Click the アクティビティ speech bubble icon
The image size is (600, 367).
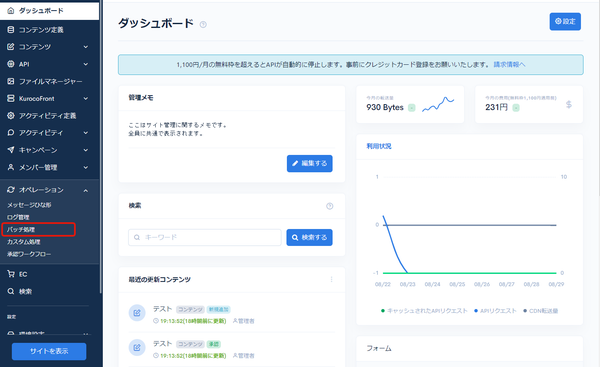click(11, 133)
